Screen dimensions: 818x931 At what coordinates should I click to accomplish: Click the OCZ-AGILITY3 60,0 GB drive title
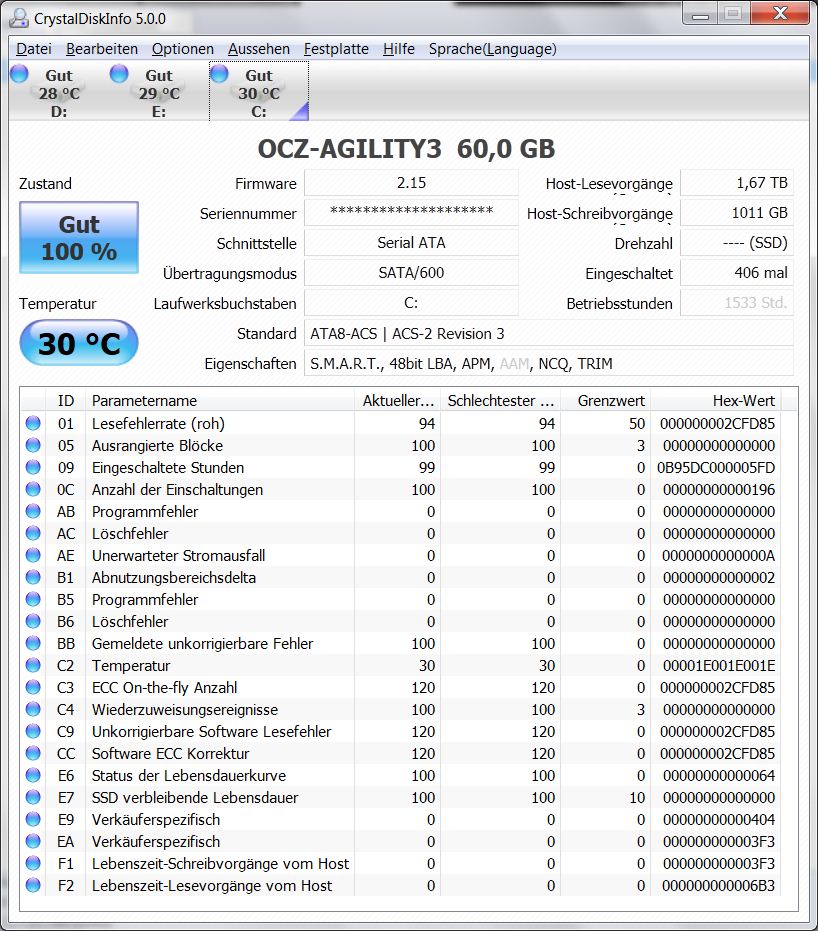tap(406, 148)
